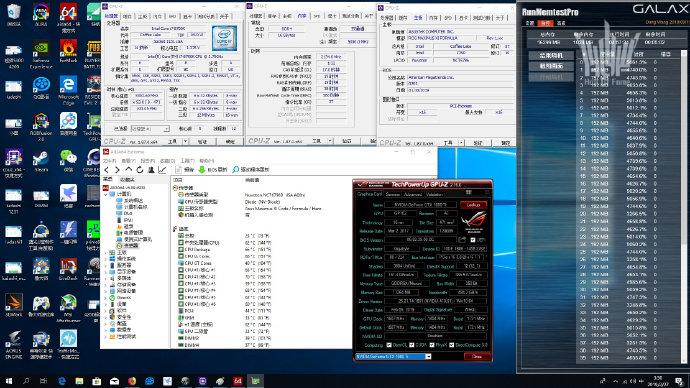
Task: Open Task View on the taskbar
Action: (43, 381)
